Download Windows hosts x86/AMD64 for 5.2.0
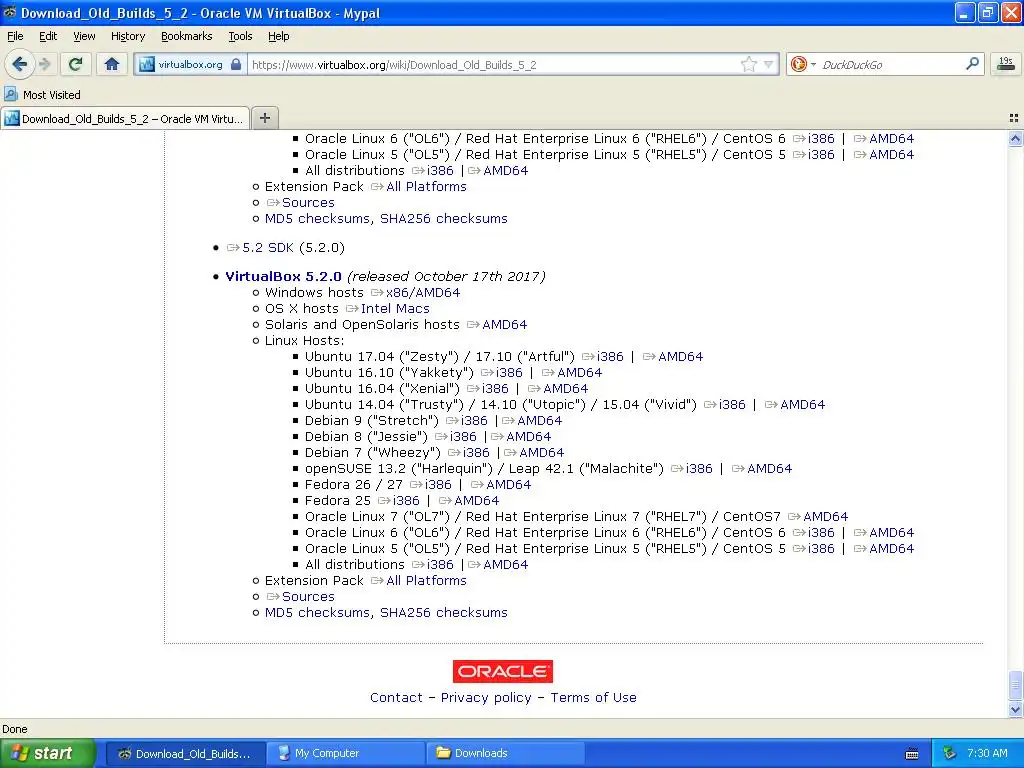Screen dimensions: 1024x768 point(423,293)
